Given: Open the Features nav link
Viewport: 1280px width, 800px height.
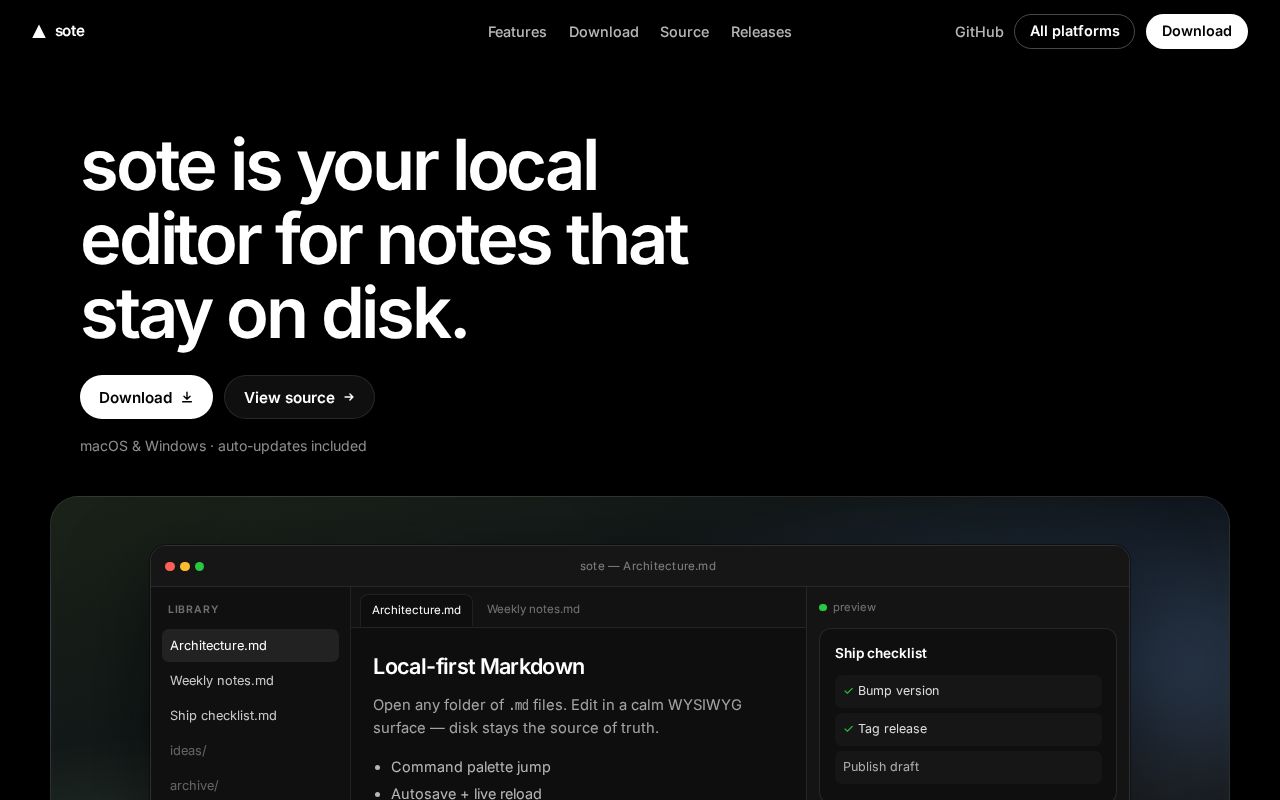Looking at the screenshot, I should click(x=517, y=32).
